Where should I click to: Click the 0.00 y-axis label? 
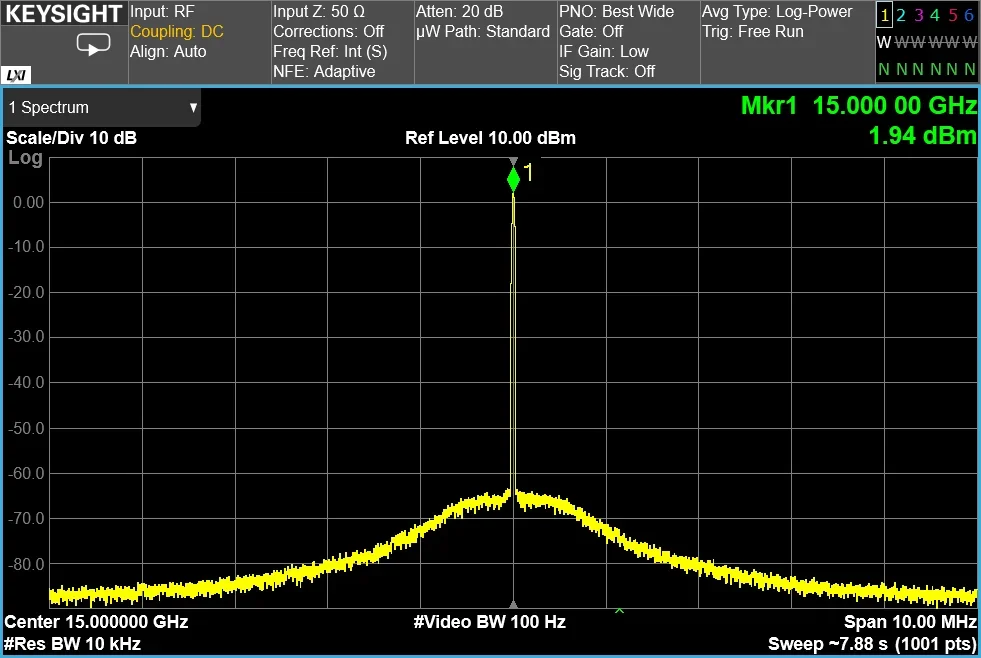[28, 203]
